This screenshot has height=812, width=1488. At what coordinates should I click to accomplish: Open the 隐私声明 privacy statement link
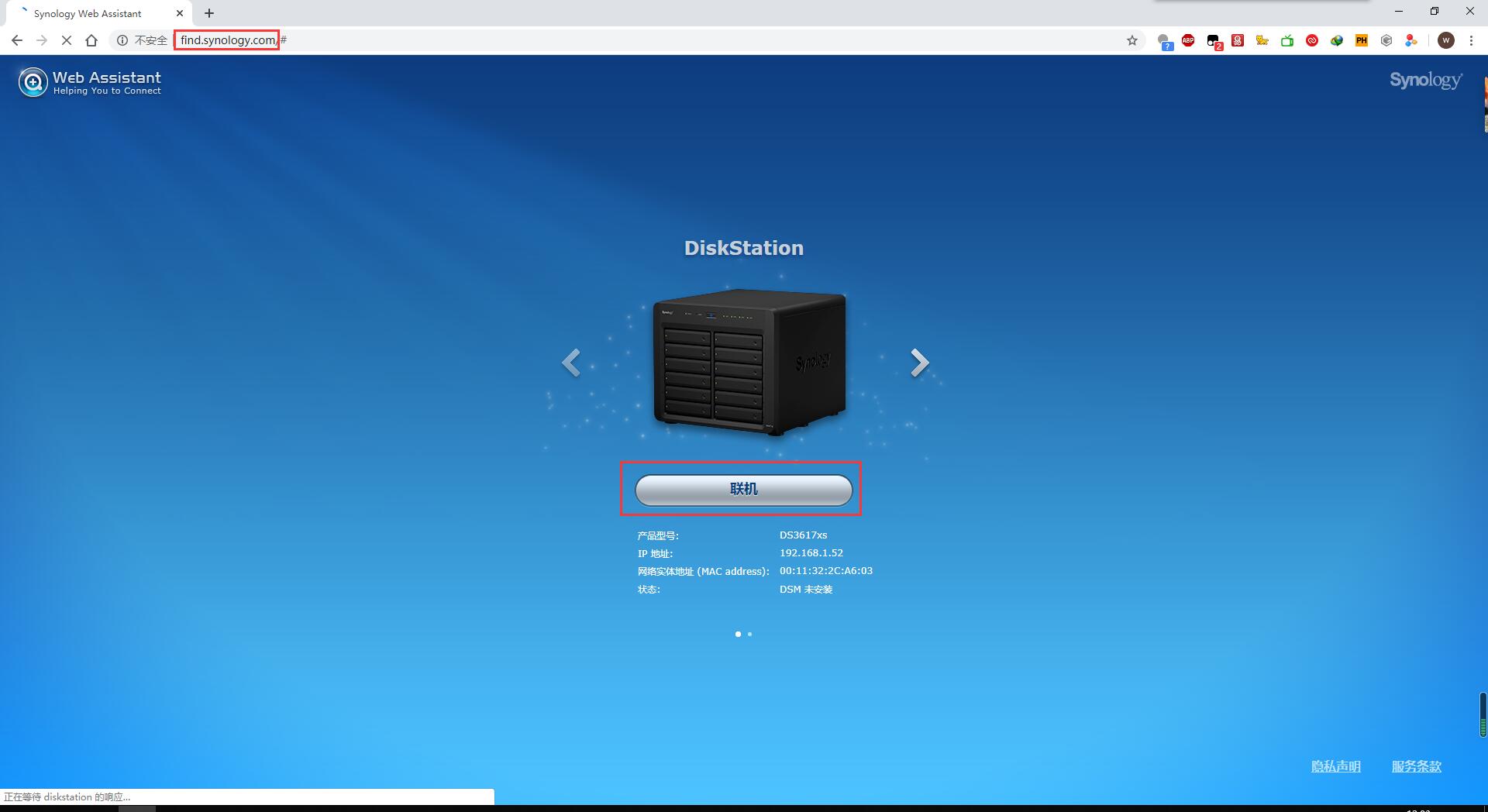[x=1335, y=766]
